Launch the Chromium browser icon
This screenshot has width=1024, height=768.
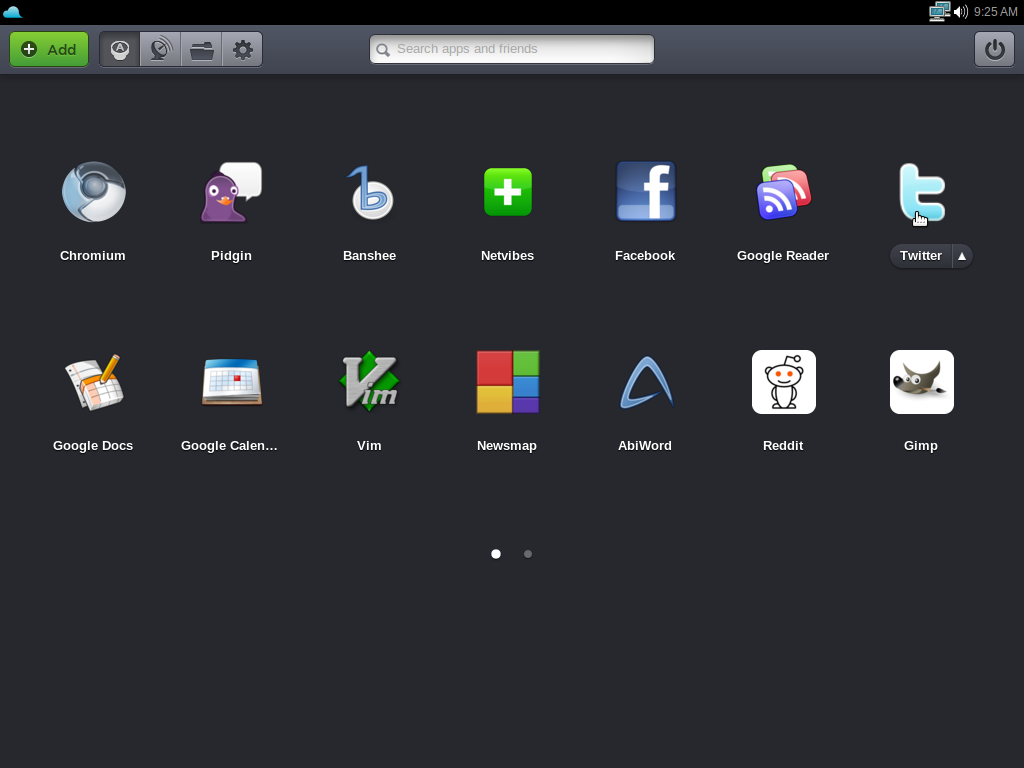93,191
